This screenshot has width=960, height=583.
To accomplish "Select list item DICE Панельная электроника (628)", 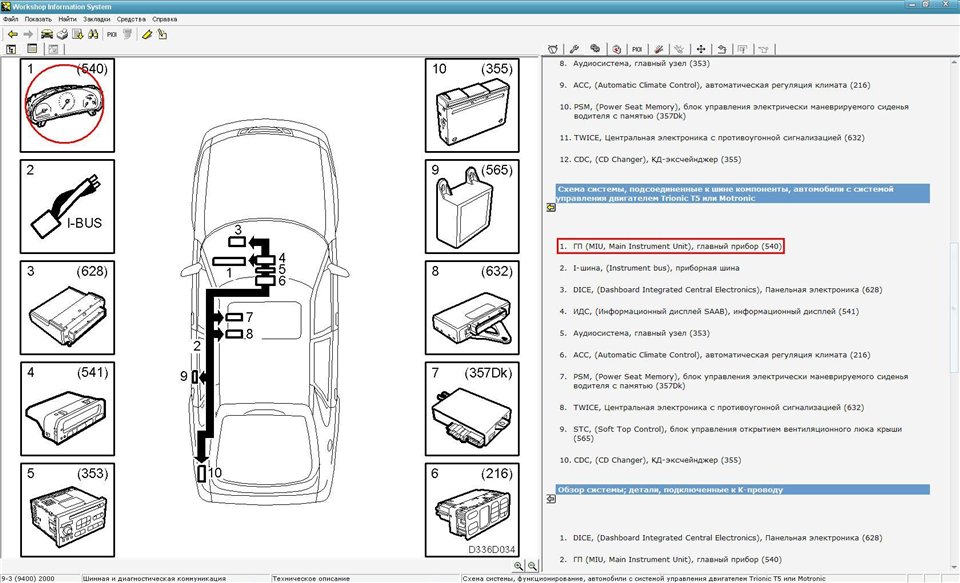I will click(720, 289).
